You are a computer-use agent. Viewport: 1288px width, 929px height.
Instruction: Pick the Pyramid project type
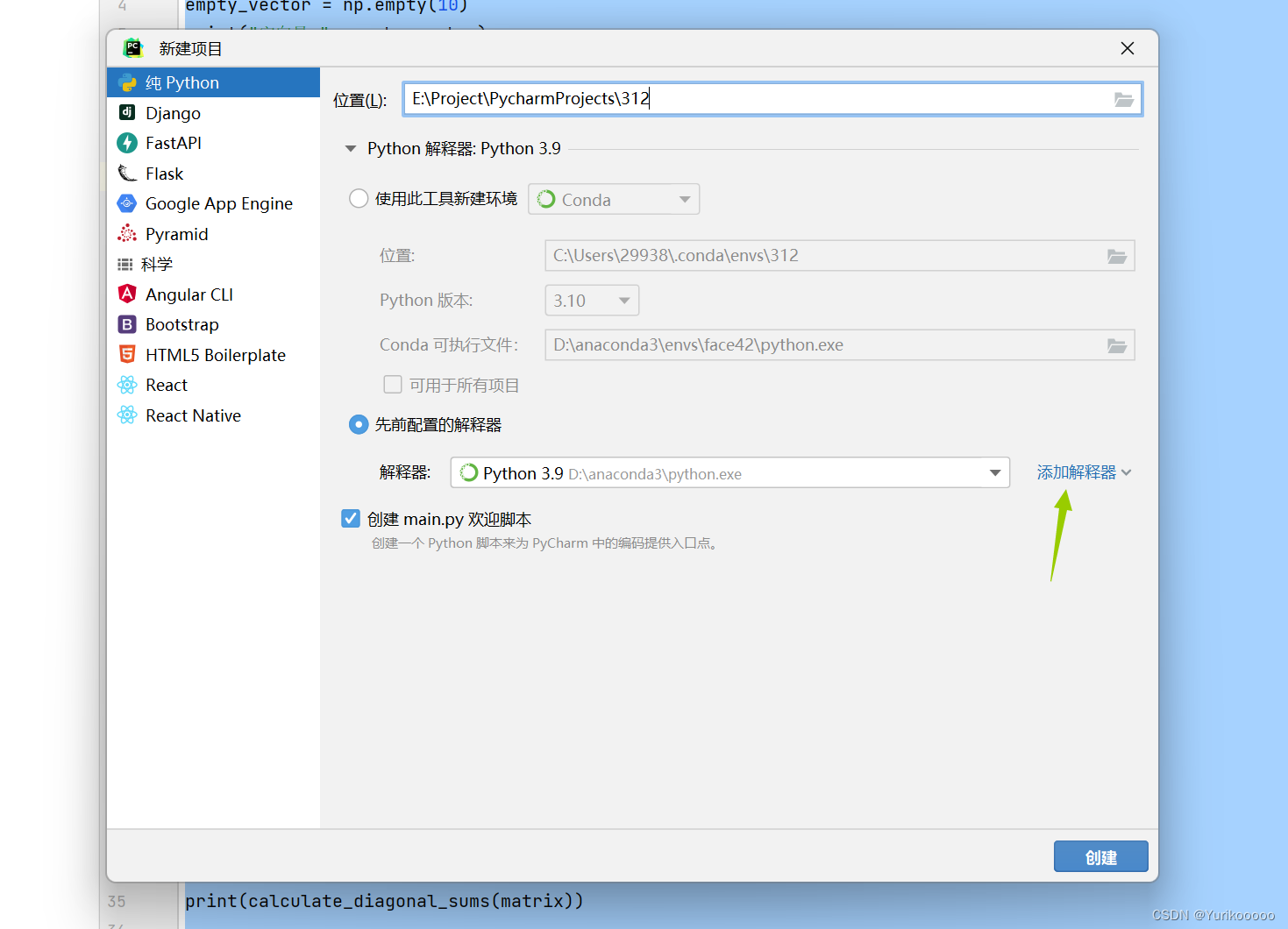213,234
